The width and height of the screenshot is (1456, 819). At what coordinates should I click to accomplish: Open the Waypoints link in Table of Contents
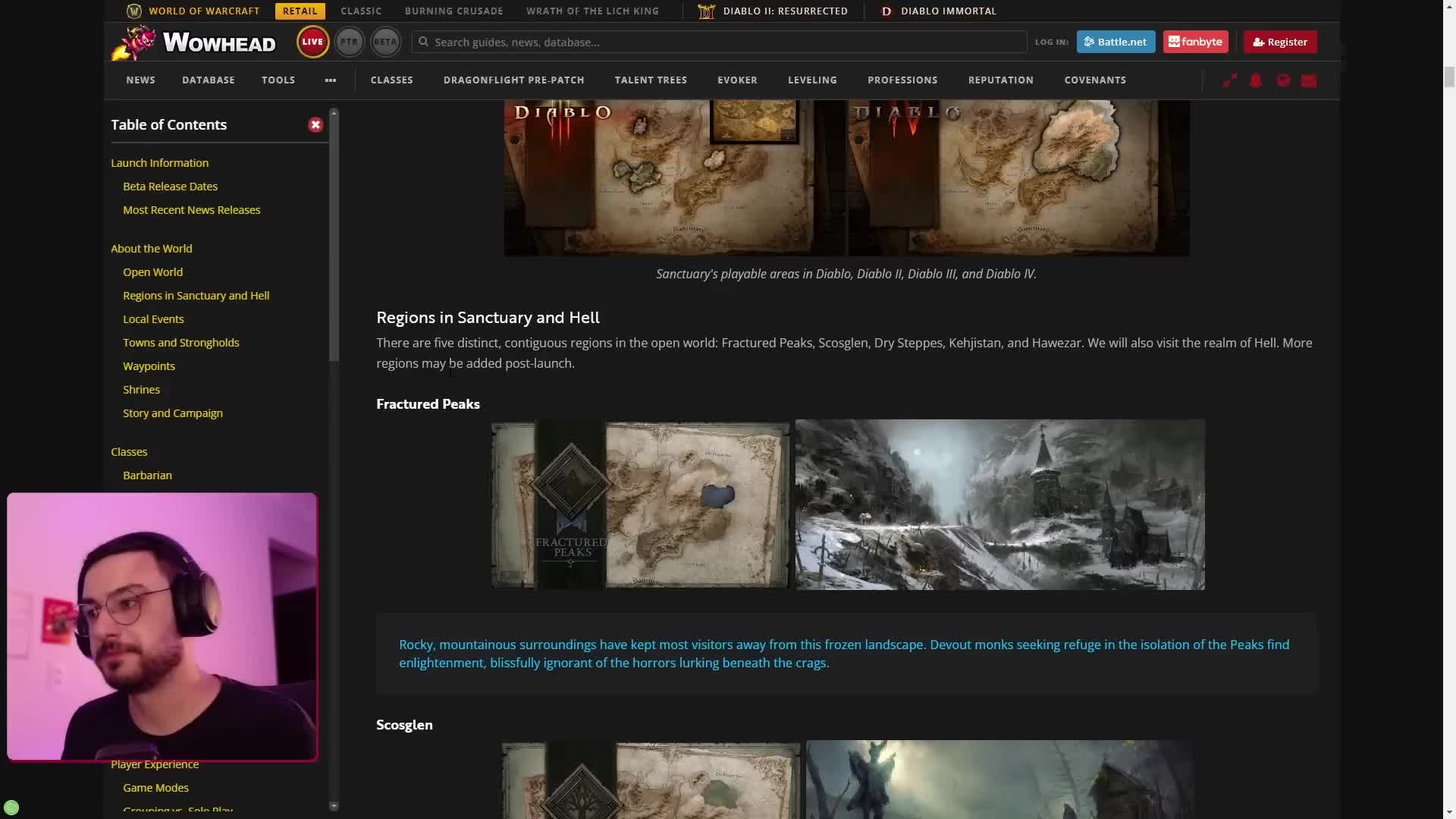(149, 366)
